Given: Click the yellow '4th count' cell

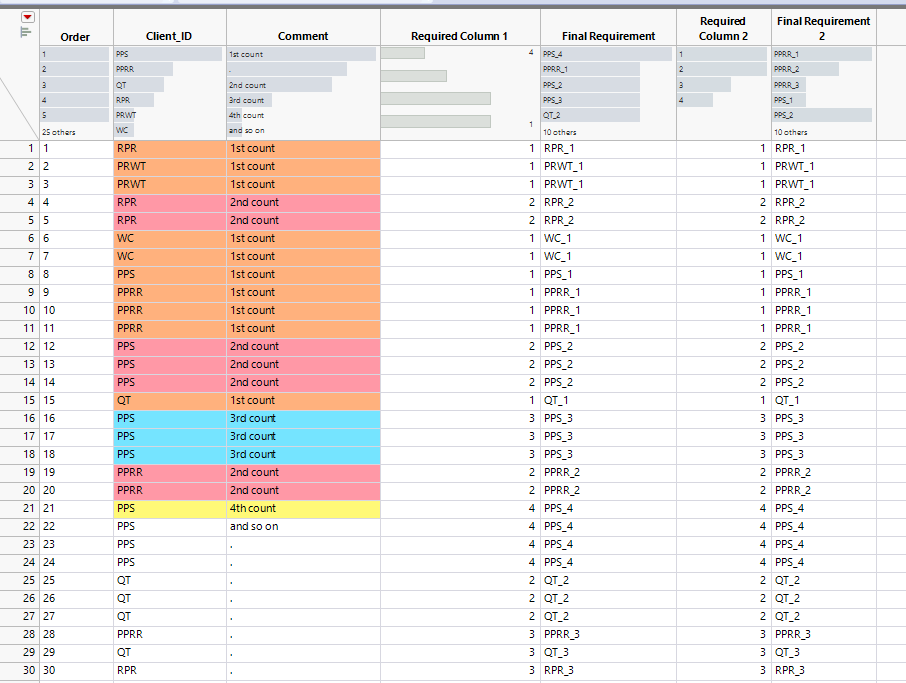Looking at the screenshot, I should tap(303, 508).
